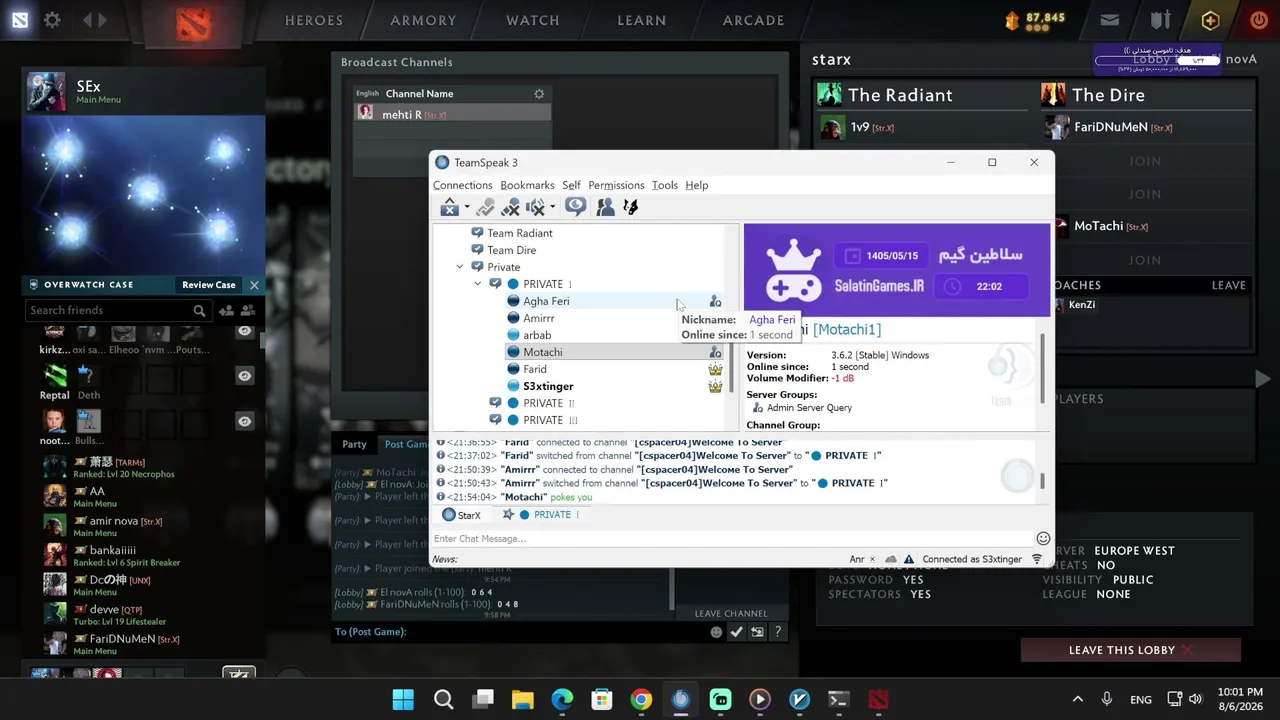Screen dimensions: 1280x720
Task: Open Connections menu in TeamSpeak
Action: point(462,185)
